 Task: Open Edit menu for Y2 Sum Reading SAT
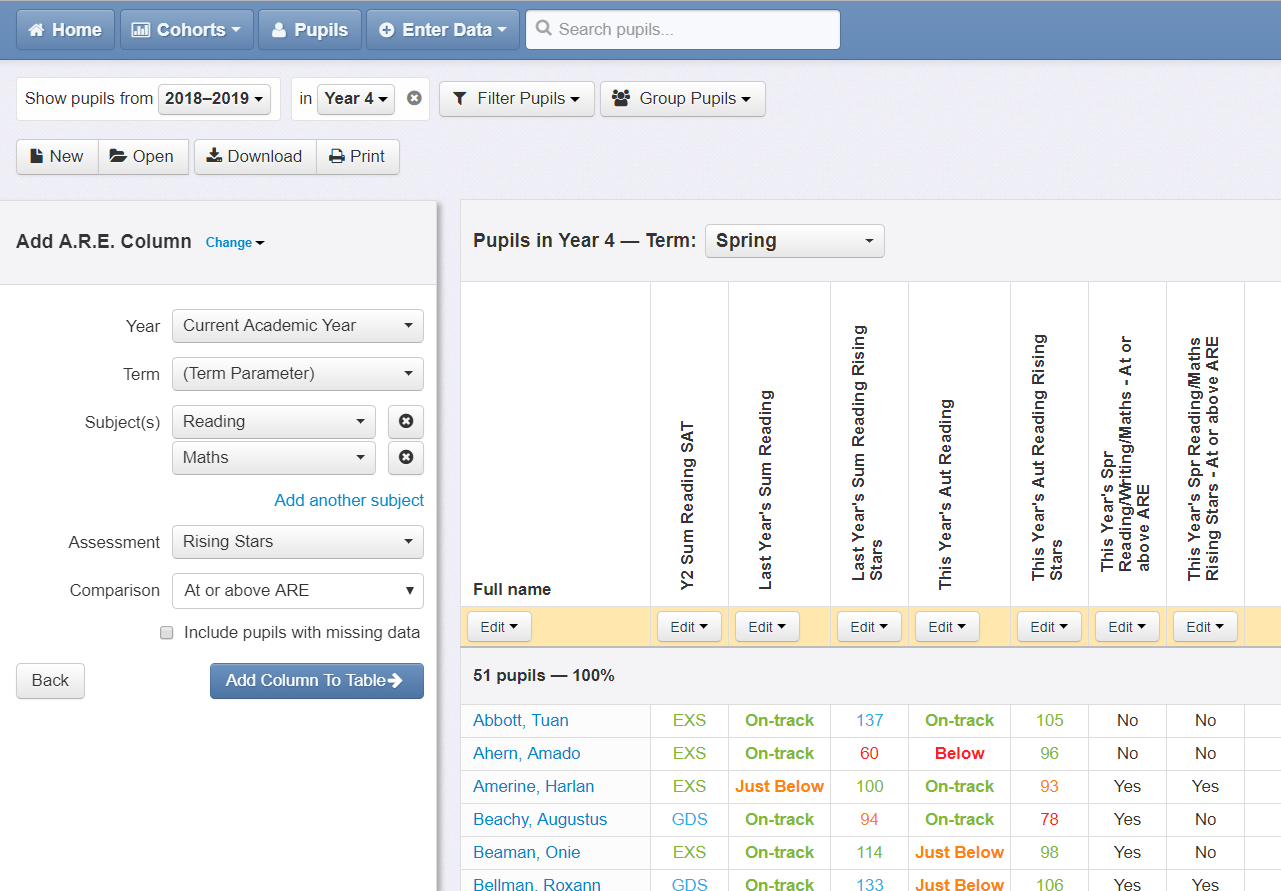[x=689, y=627]
